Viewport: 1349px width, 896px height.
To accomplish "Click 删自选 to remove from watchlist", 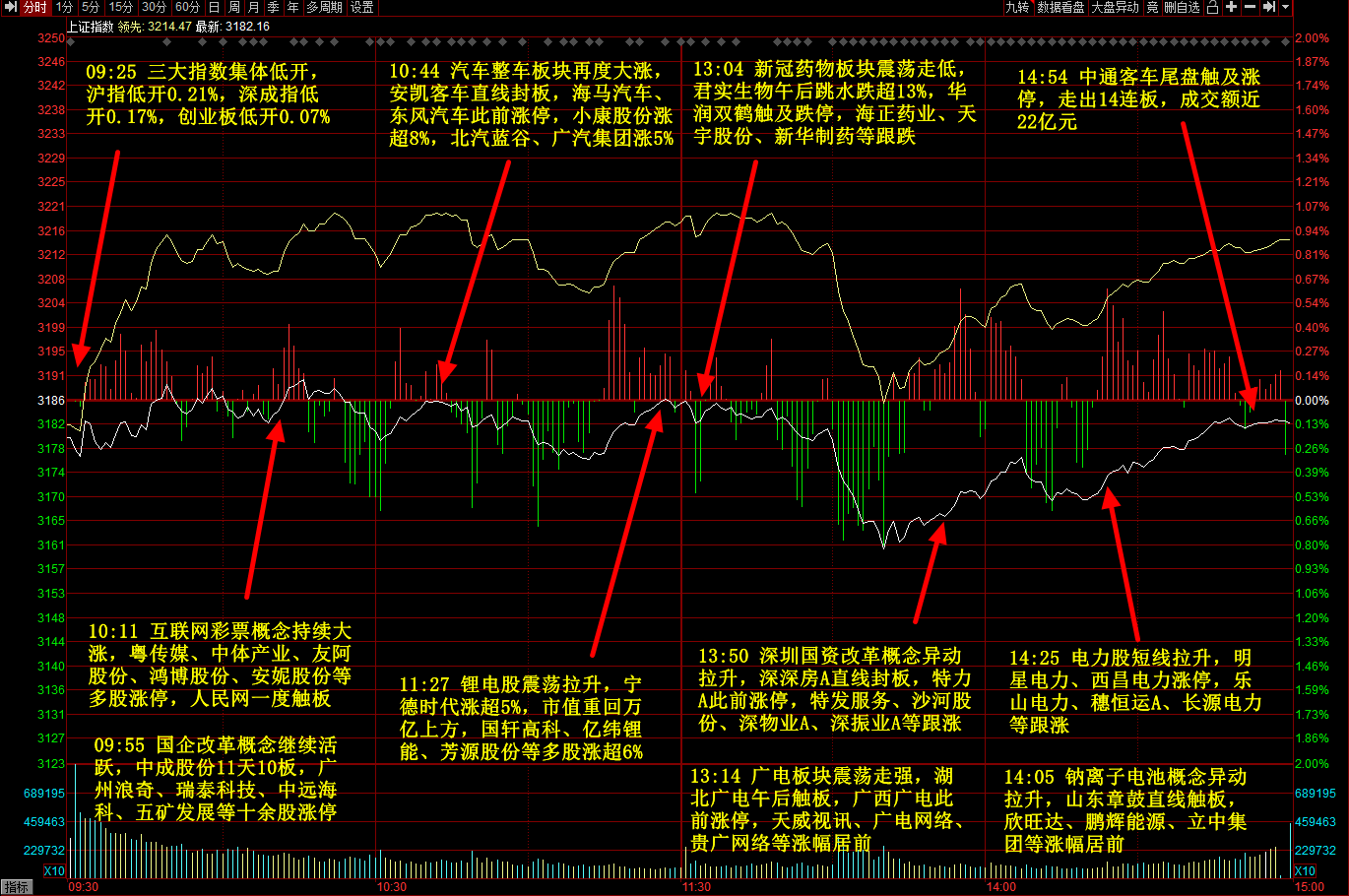I will click(1182, 7).
